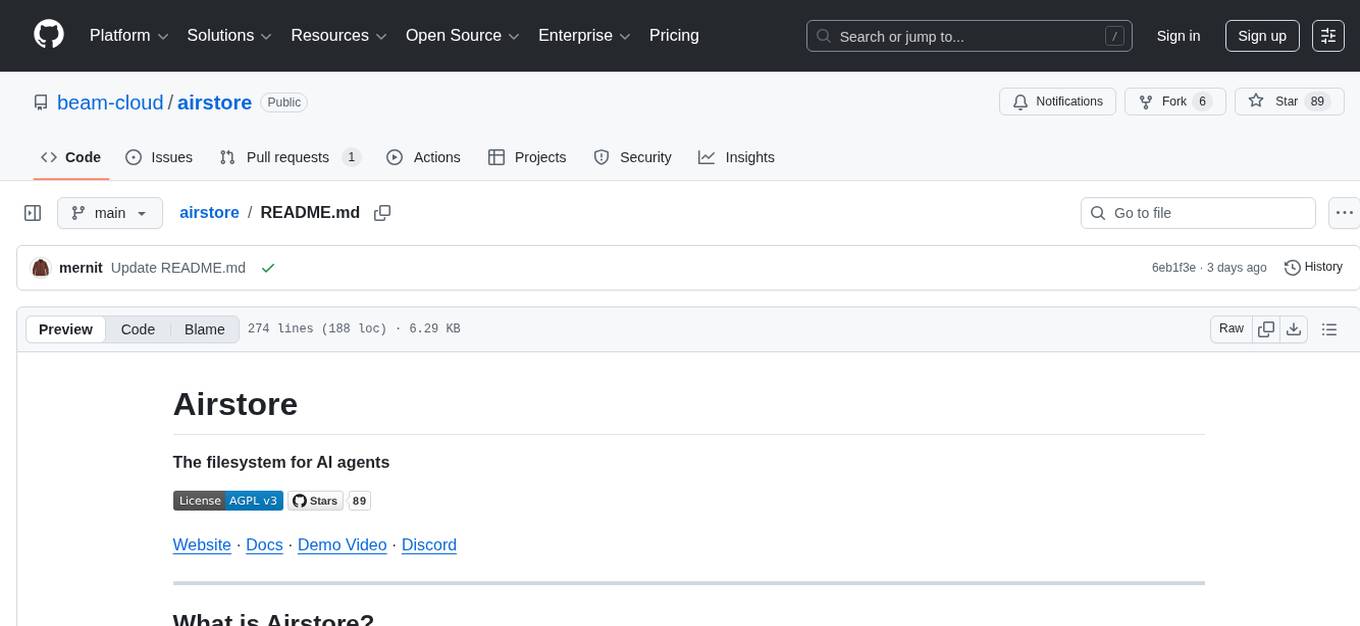Expand the Open Source menu
Image resolution: width=1360 pixels, height=626 pixels.
[x=462, y=35]
